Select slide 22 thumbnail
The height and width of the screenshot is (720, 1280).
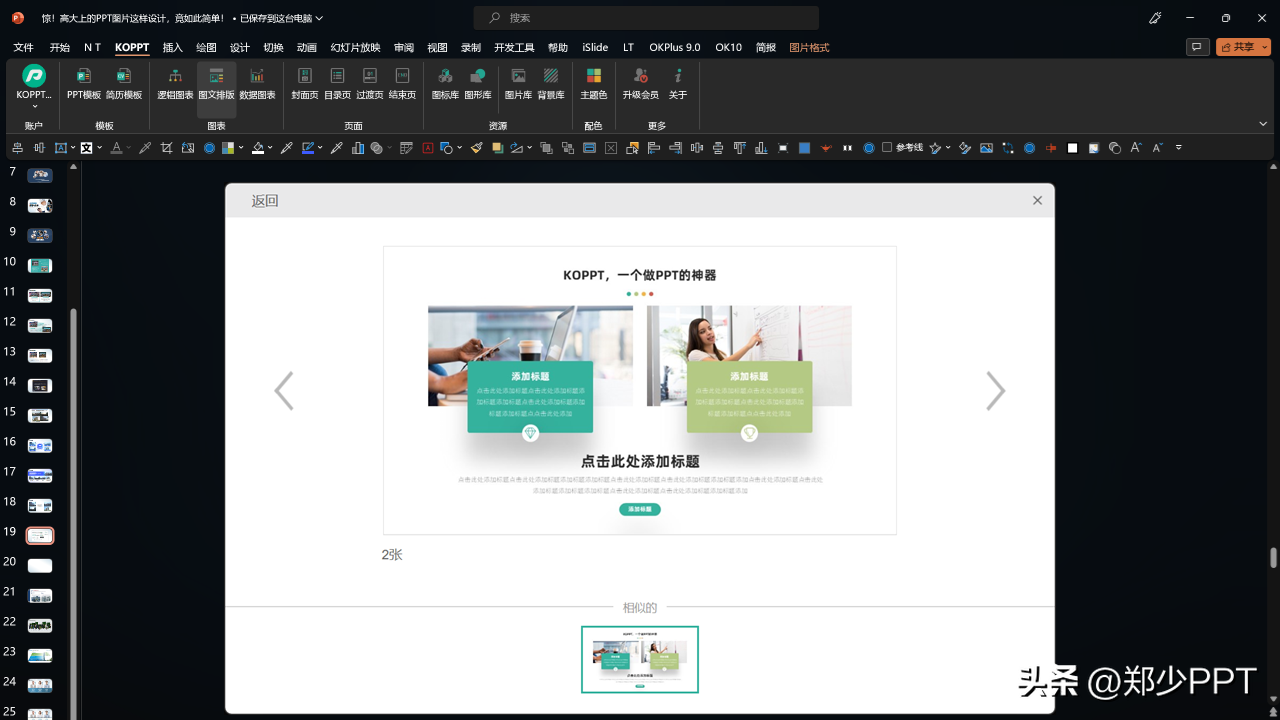pyautogui.click(x=40, y=625)
